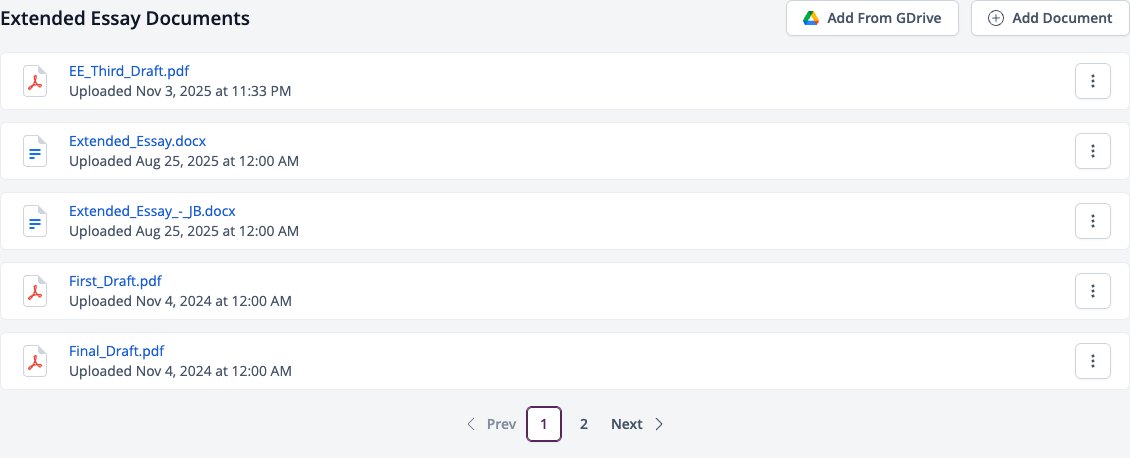Expand the kebab menu for Extended_Essay_-_JB.docx
Viewport: 1130px width, 458px height.
[1093, 221]
